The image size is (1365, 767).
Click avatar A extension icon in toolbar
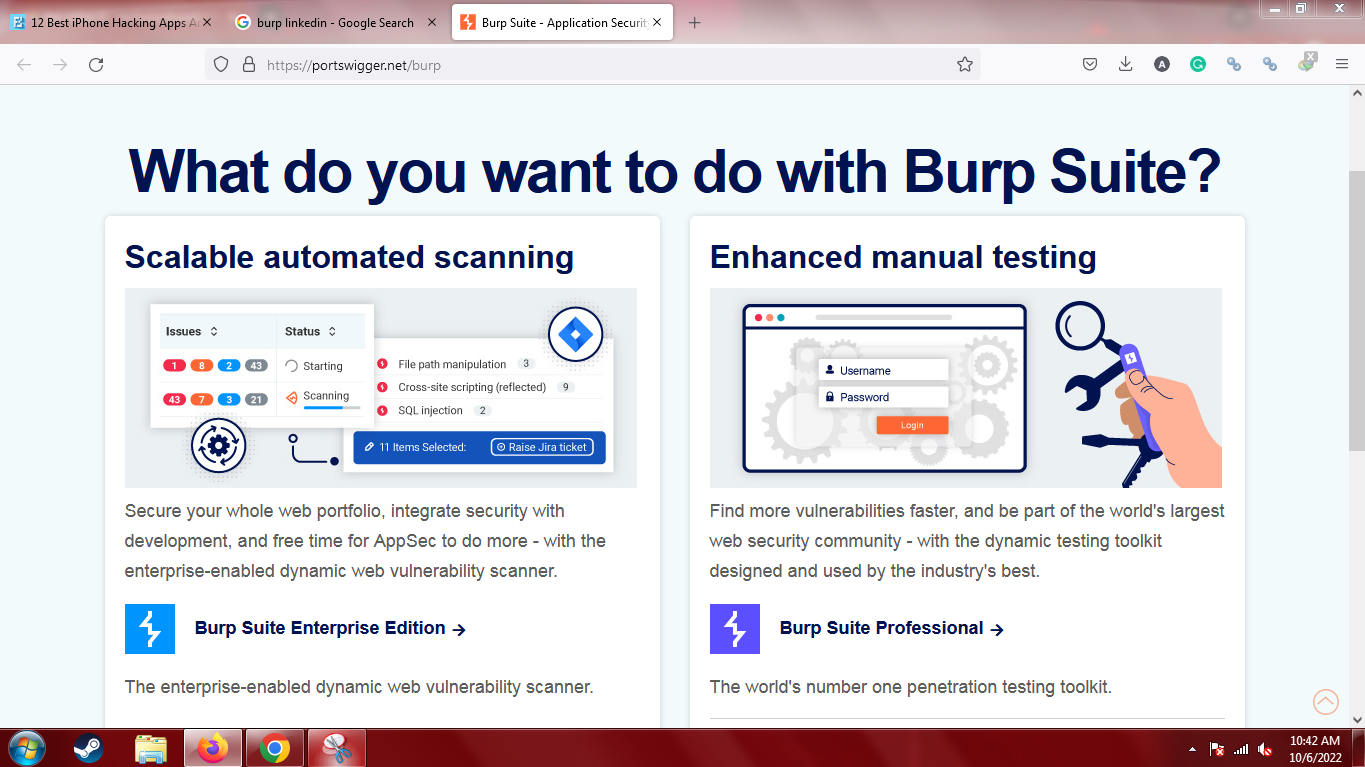[x=1161, y=64]
